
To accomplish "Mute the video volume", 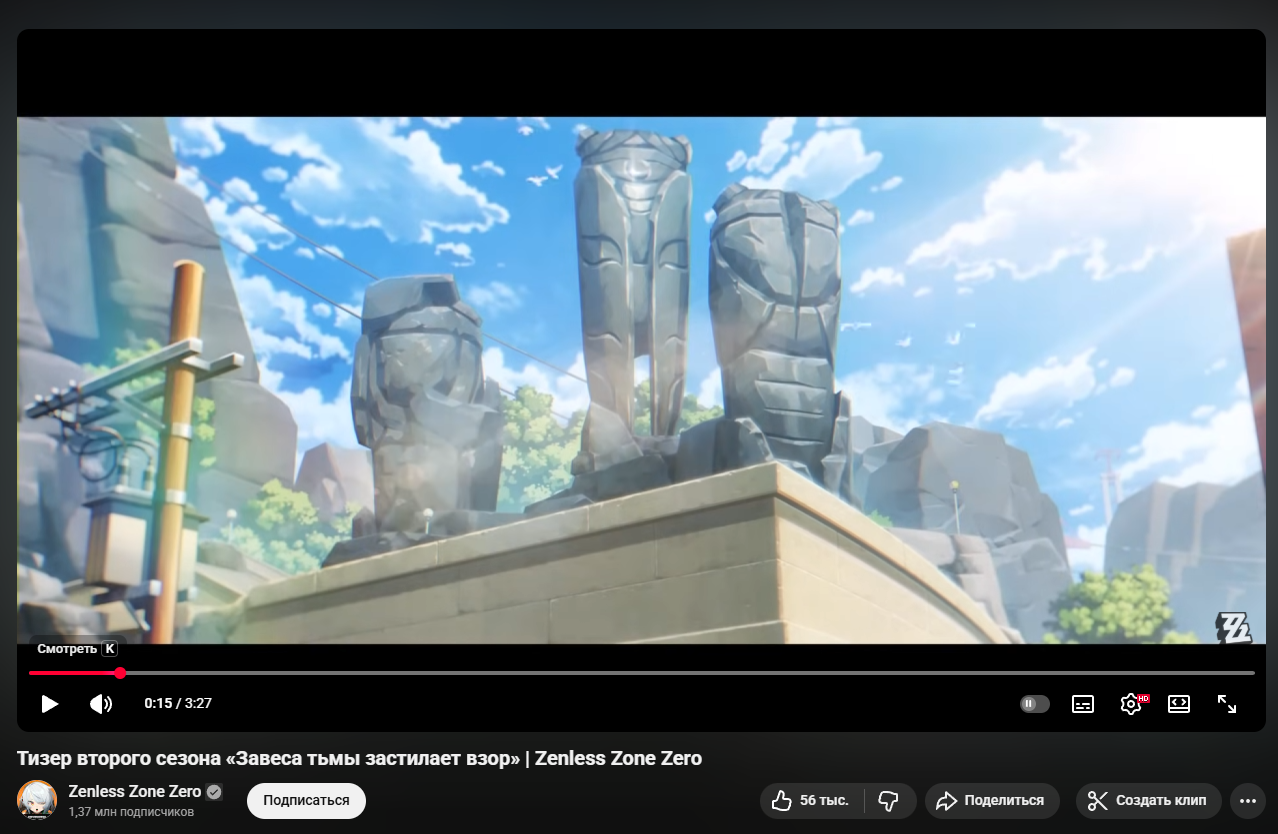I will tap(101, 703).
